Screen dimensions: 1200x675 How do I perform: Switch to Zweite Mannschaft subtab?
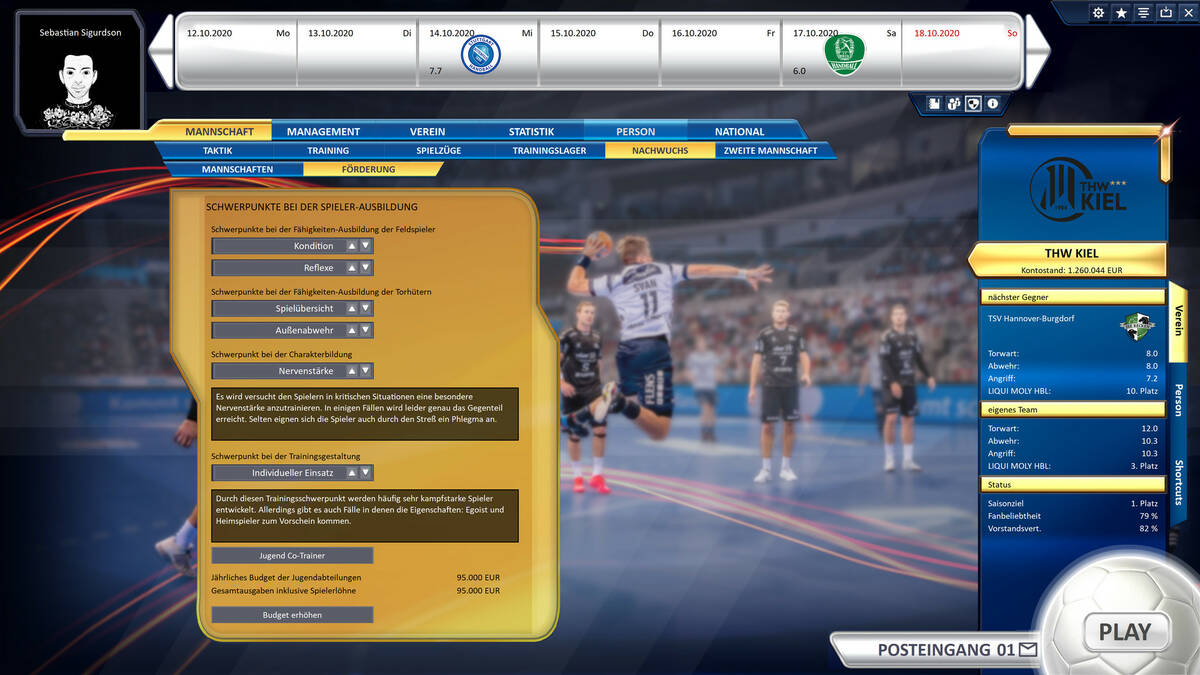point(771,150)
